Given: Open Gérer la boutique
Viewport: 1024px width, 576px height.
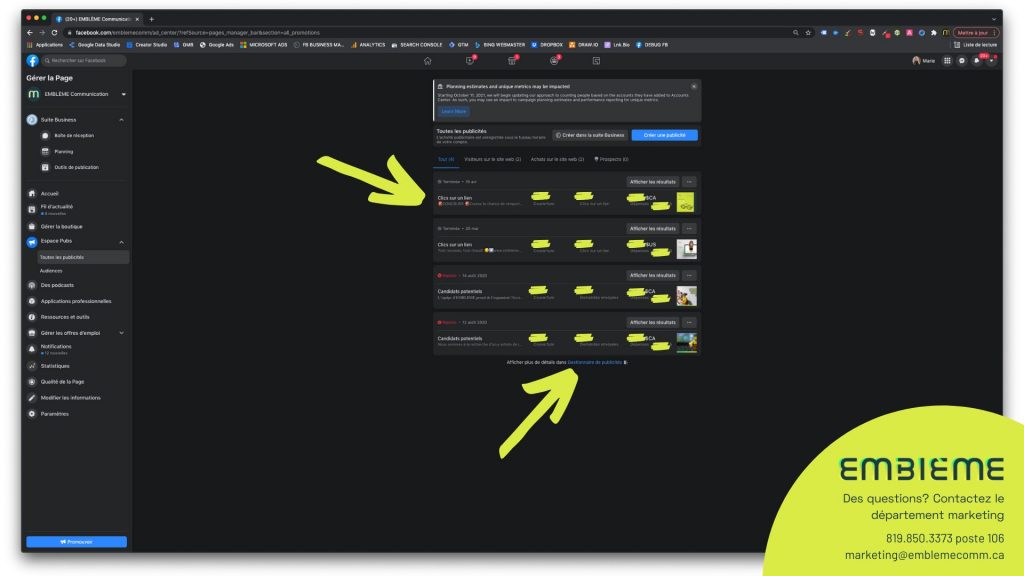Looking at the screenshot, I should click(61, 227).
